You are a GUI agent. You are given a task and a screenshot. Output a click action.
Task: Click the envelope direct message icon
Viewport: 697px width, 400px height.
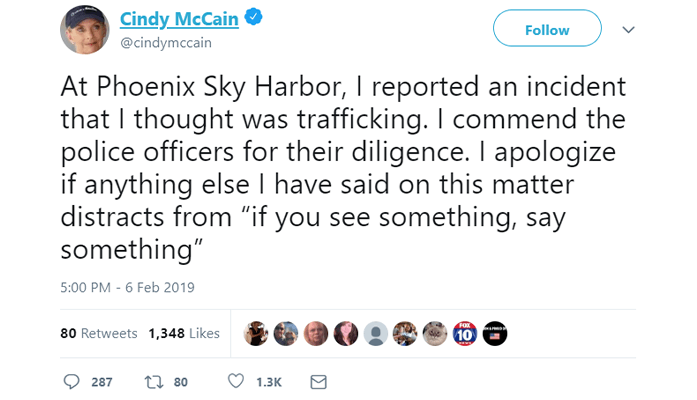(x=318, y=382)
